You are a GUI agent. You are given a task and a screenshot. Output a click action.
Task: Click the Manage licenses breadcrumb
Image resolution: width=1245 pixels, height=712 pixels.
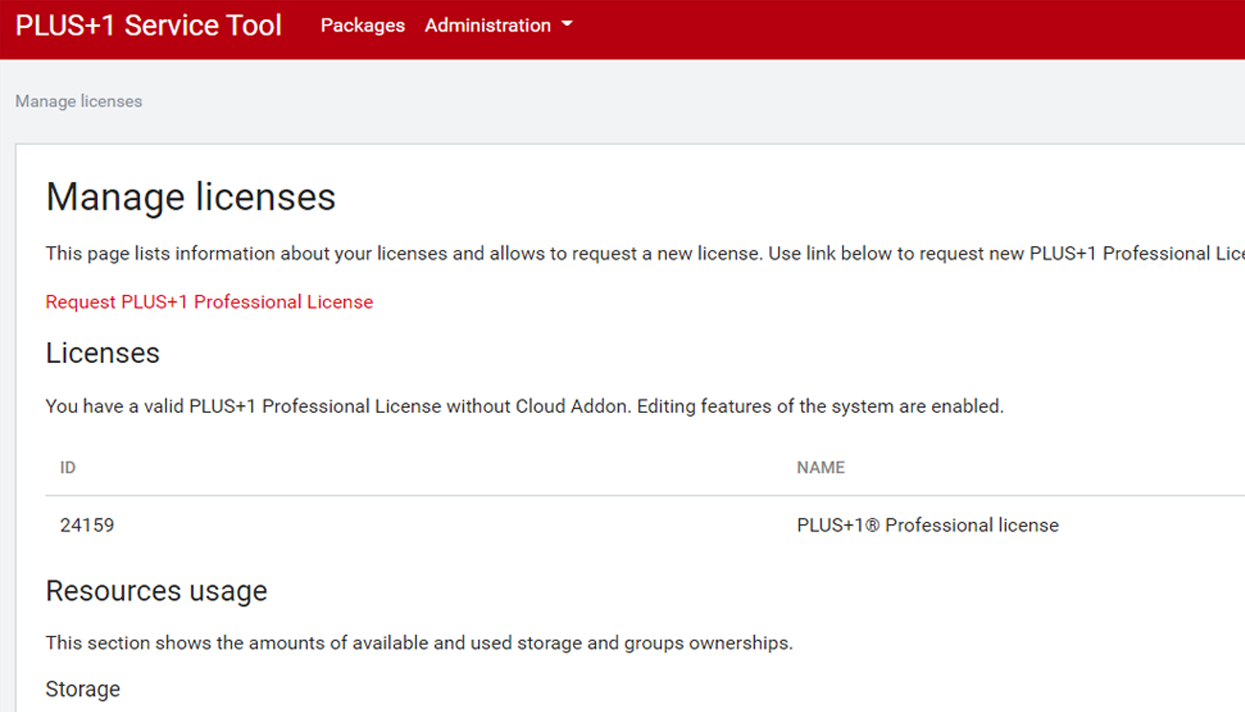[x=78, y=101]
